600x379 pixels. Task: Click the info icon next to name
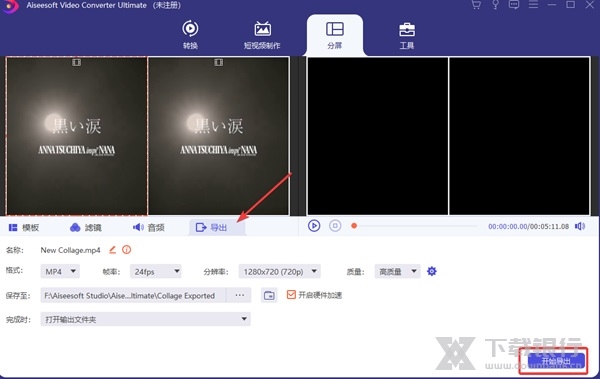[126, 250]
